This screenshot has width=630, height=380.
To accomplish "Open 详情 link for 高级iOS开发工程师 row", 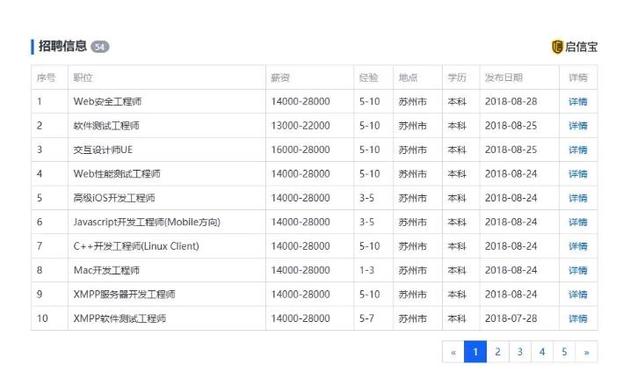I will [x=578, y=198].
